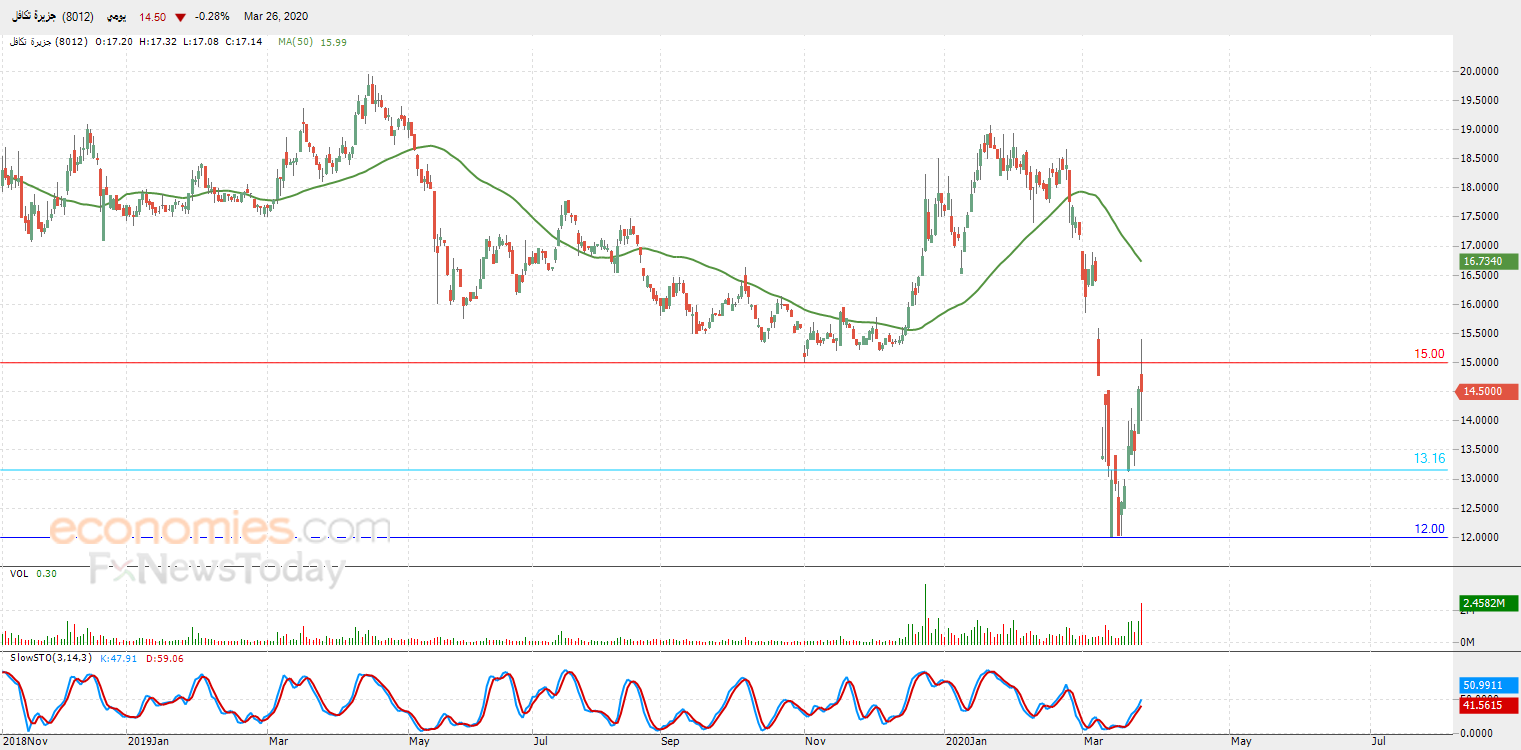This screenshot has height=750, width=1521.
Task: Select the SlowSTO(3,14,3) indicator label
Action: 51,658
